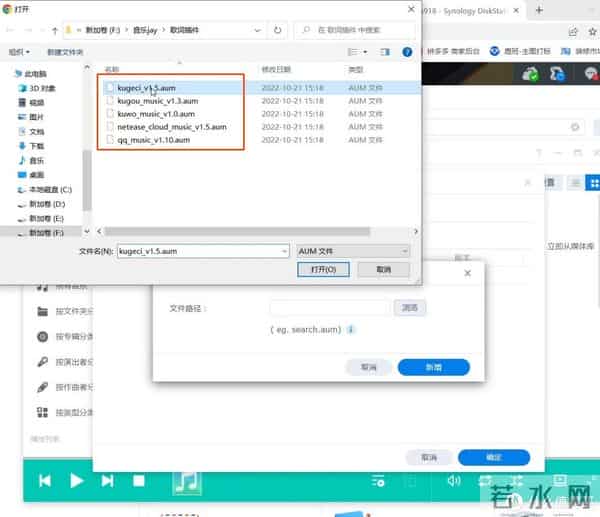This screenshot has height=517, width=600.
Task: Select Pictures folder in navigation tree
Action: (x=31, y=117)
